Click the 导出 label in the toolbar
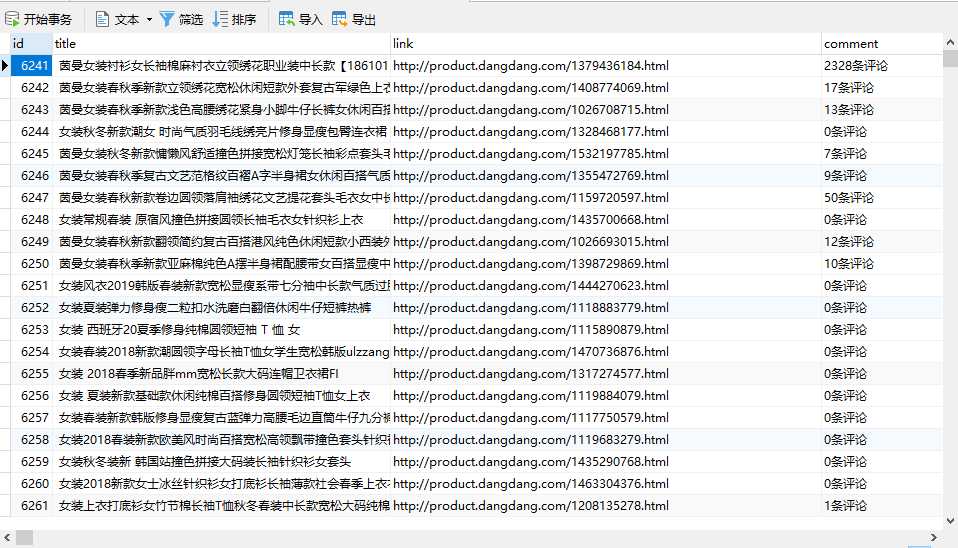Screen dimensions: 958x548 click(x=364, y=20)
